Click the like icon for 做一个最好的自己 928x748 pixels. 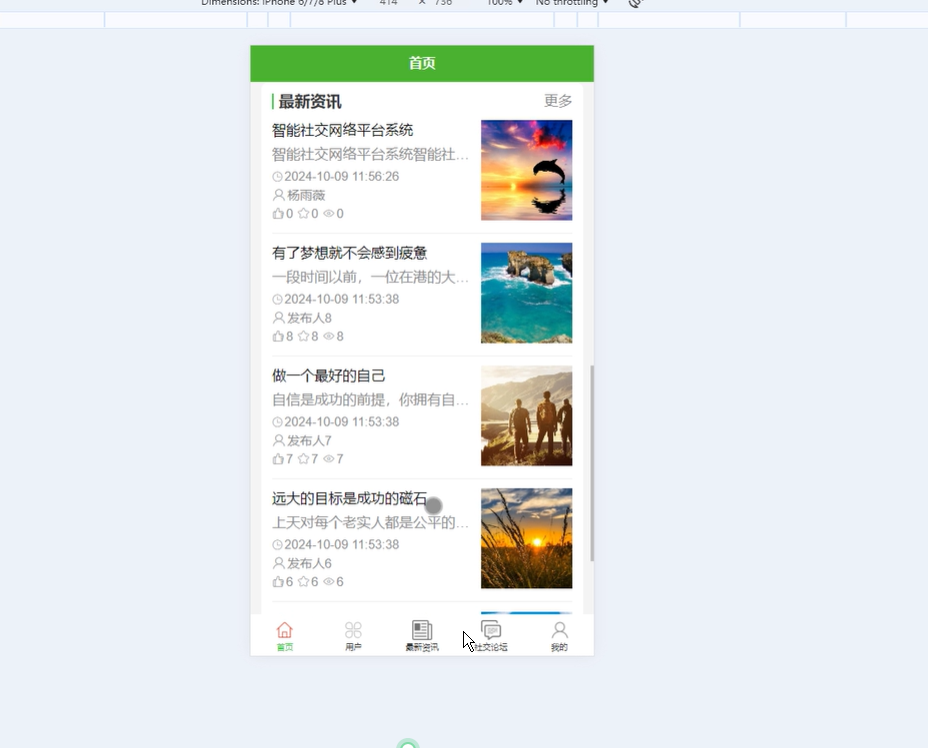[278, 459]
